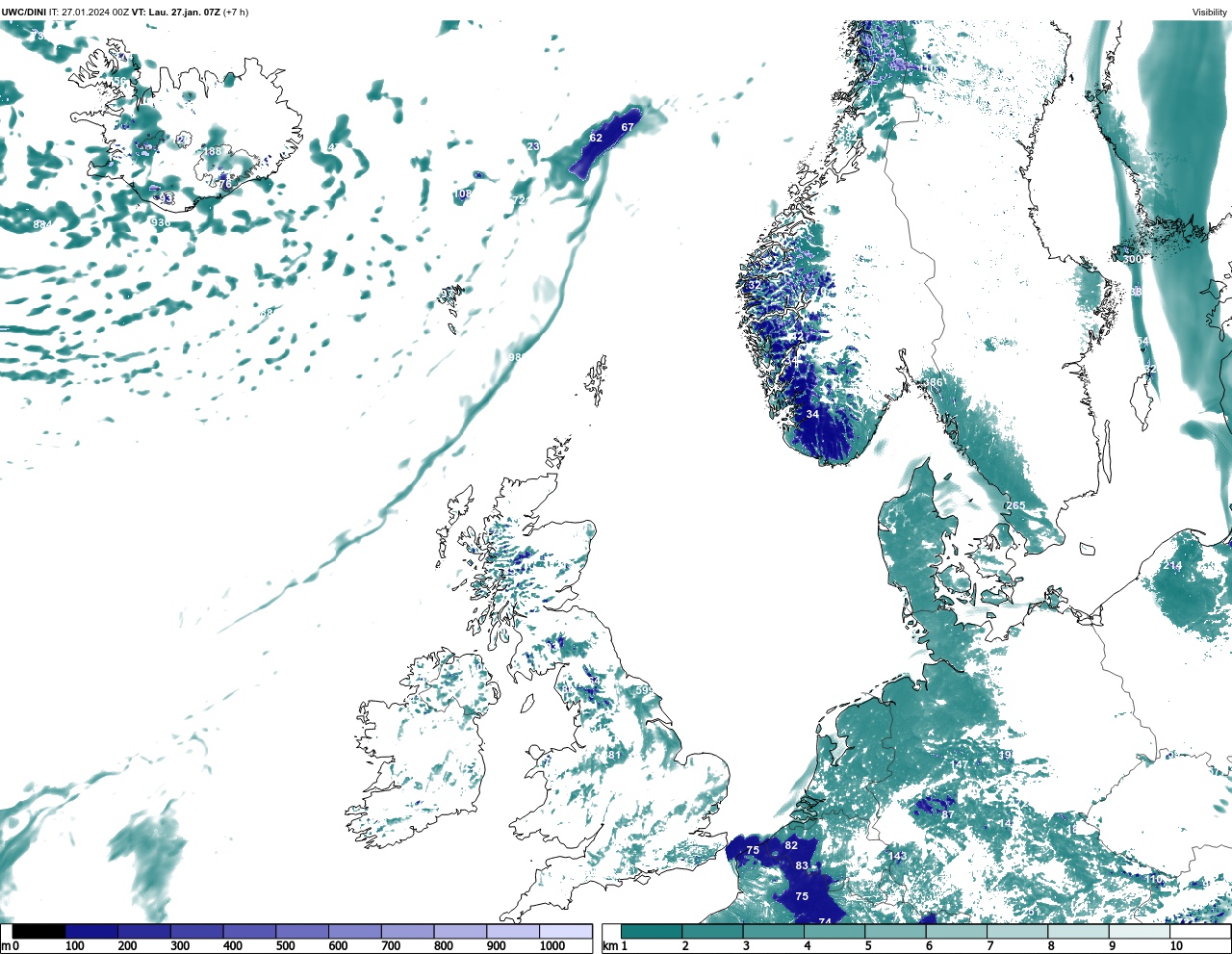Viewport: 1232px width, 954px height.
Task: Select the '10' tick label on the km legend
Action: point(1176,947)
